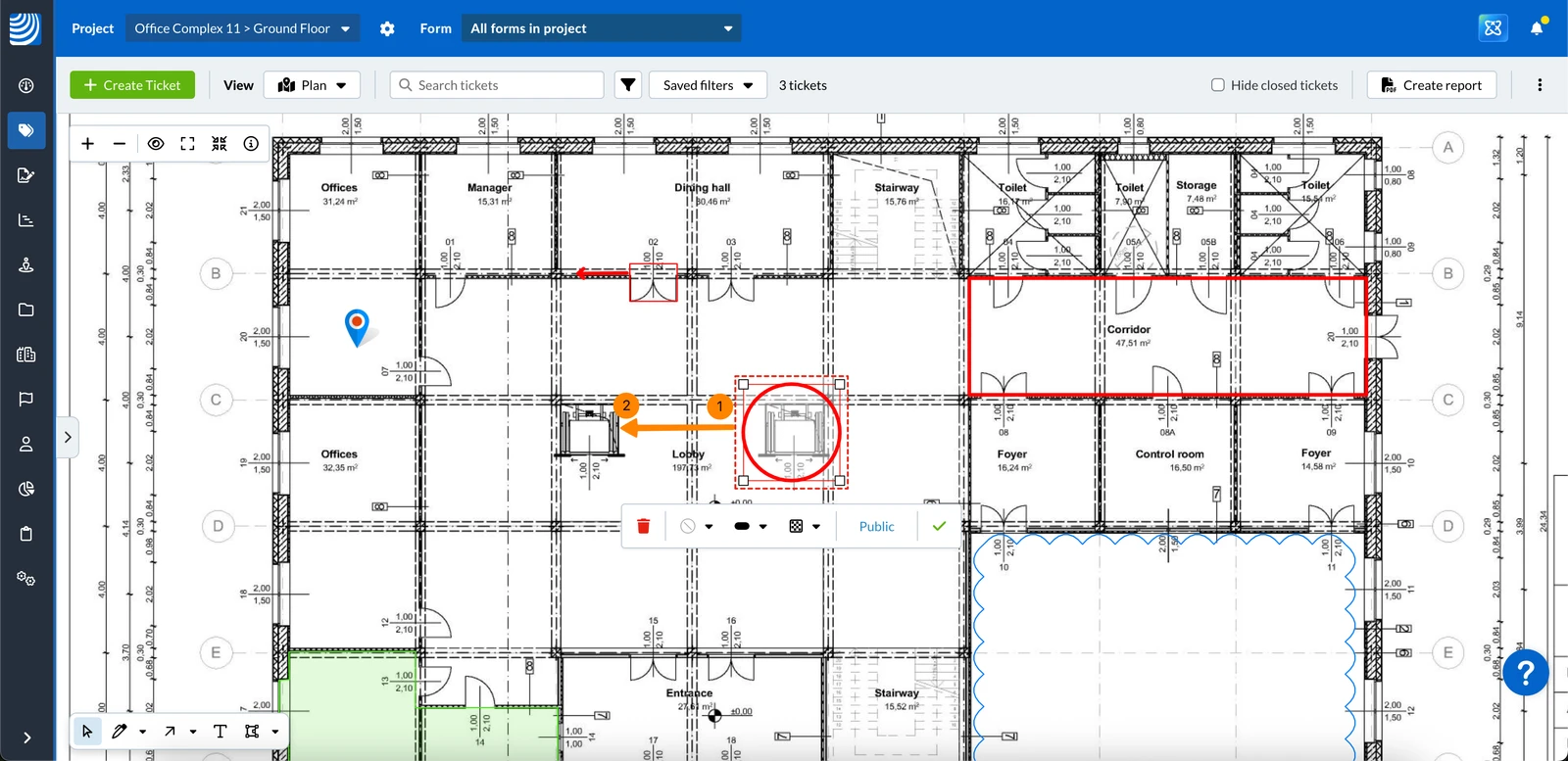Image resolution: width=1568 pixels, height=761 pixels.
Task: Open the three-dot more options menu
Action: click(1540, 85)
